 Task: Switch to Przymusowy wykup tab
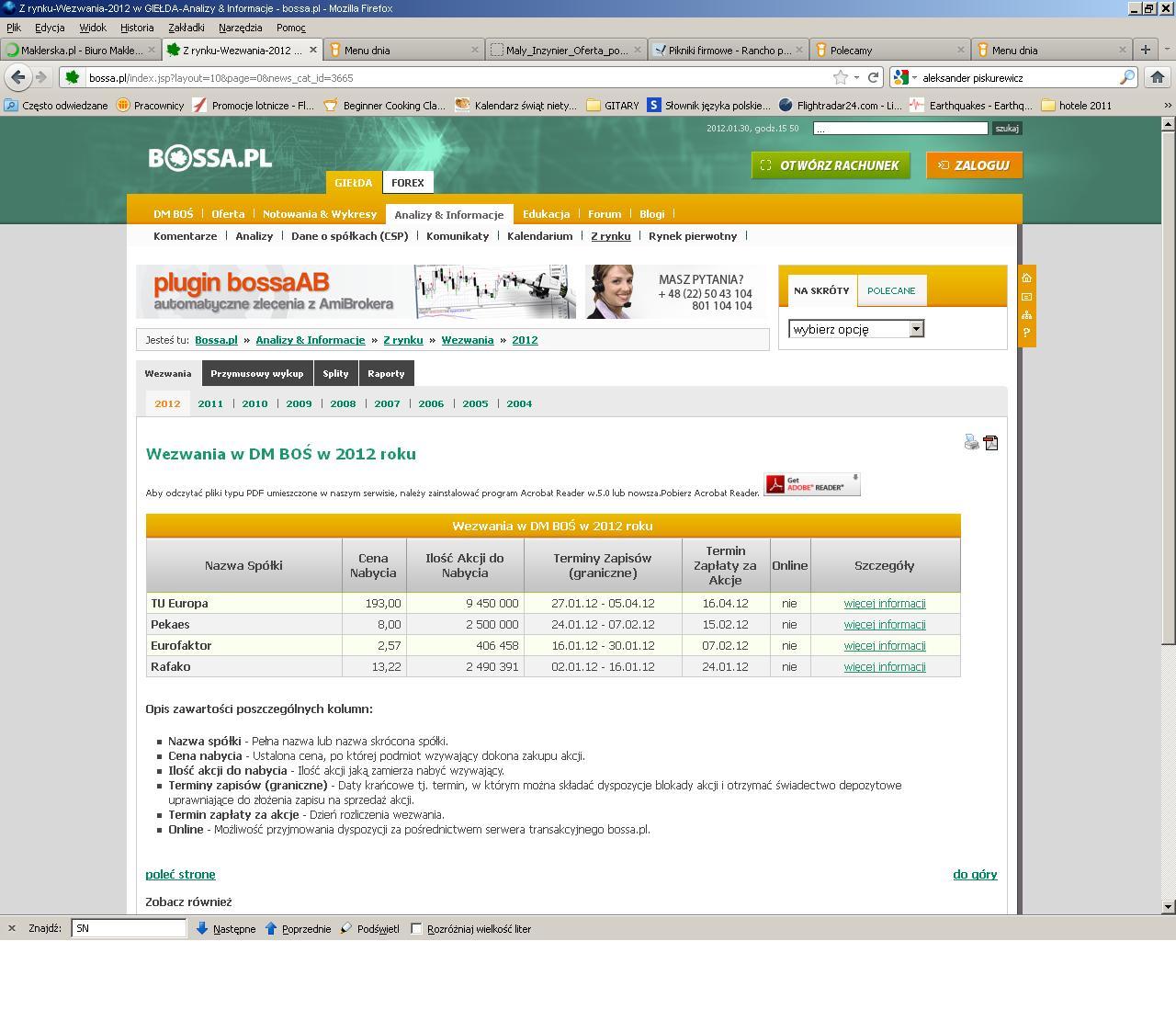tap(257, 373)
